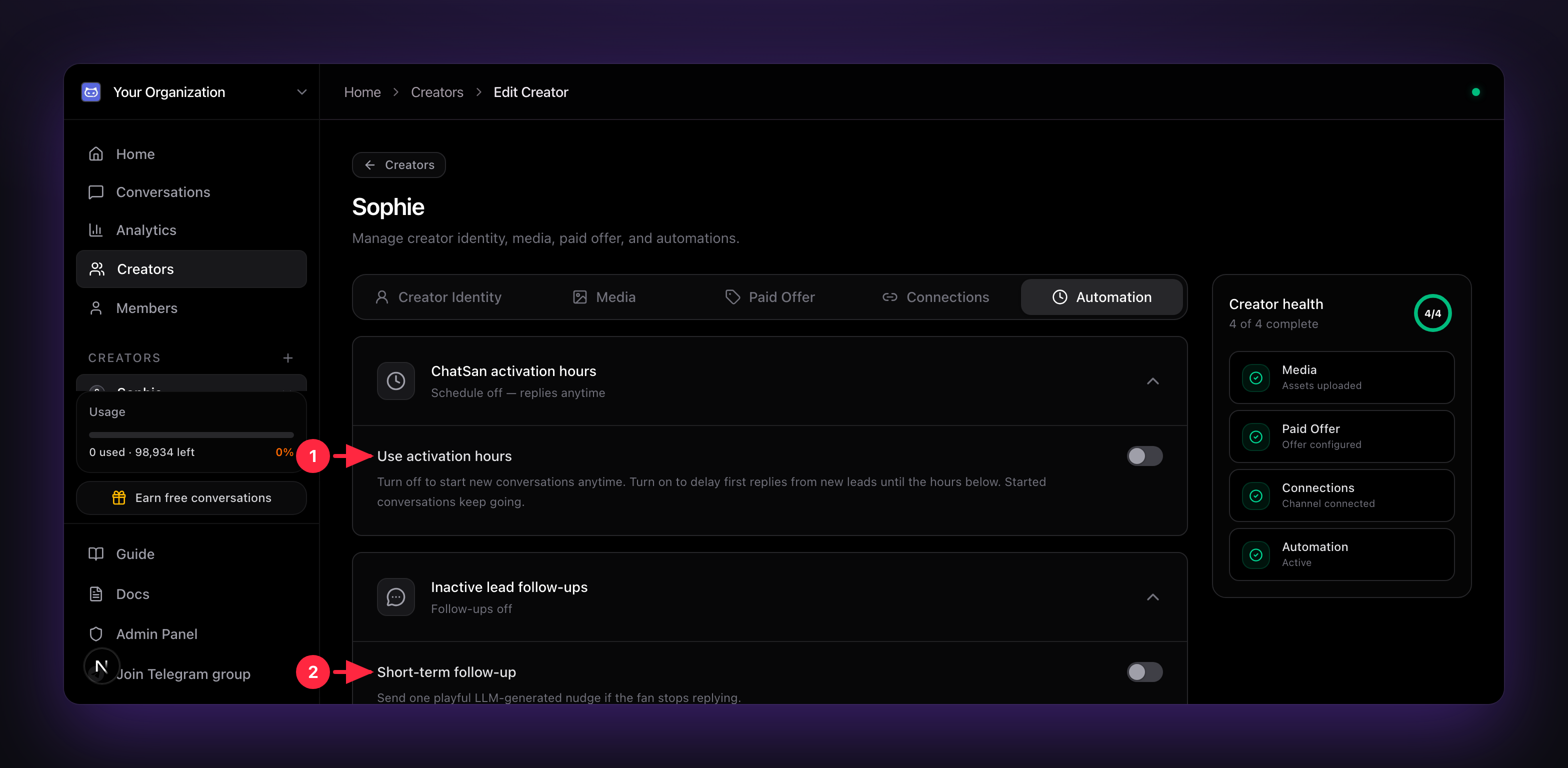Select Creators in the sidebar
The height and width of the screenshot is (768, 1568).
pyautogui.click(x=191, y=269)
